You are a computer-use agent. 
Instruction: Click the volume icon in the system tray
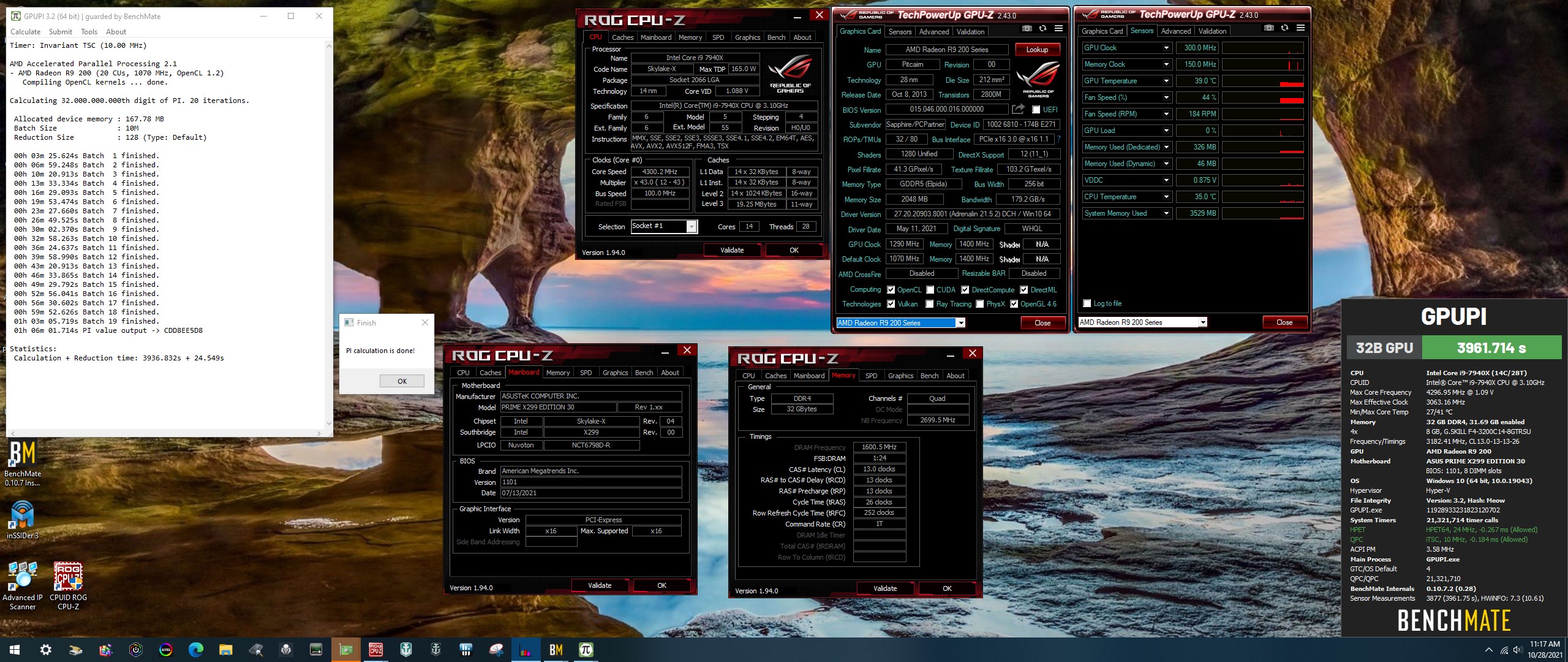click(x=1517, y=650)
